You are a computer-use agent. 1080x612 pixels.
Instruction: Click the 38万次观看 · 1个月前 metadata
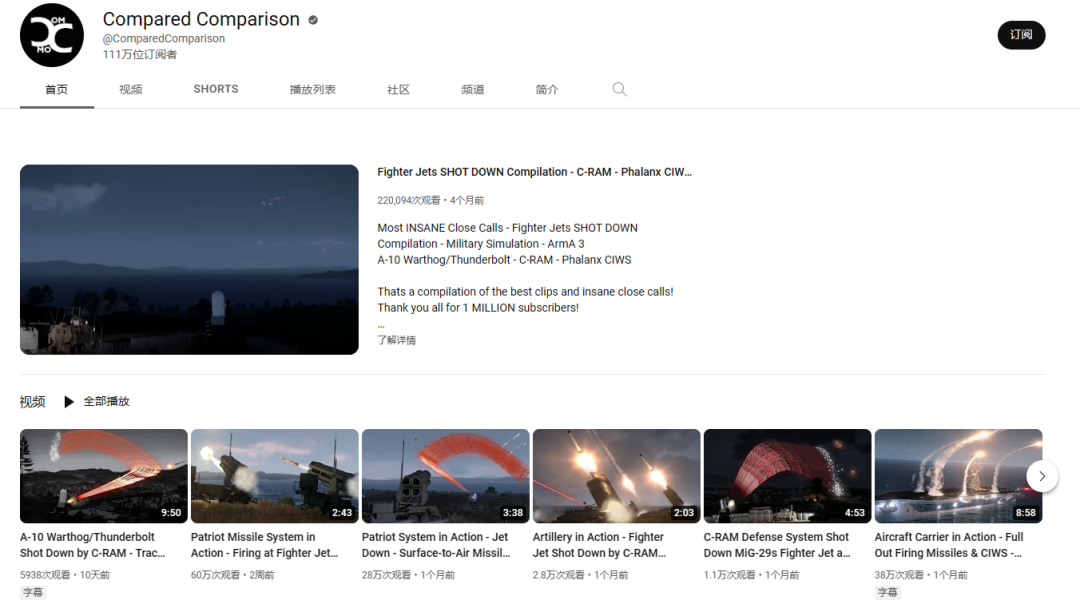[x=921, y=575]
